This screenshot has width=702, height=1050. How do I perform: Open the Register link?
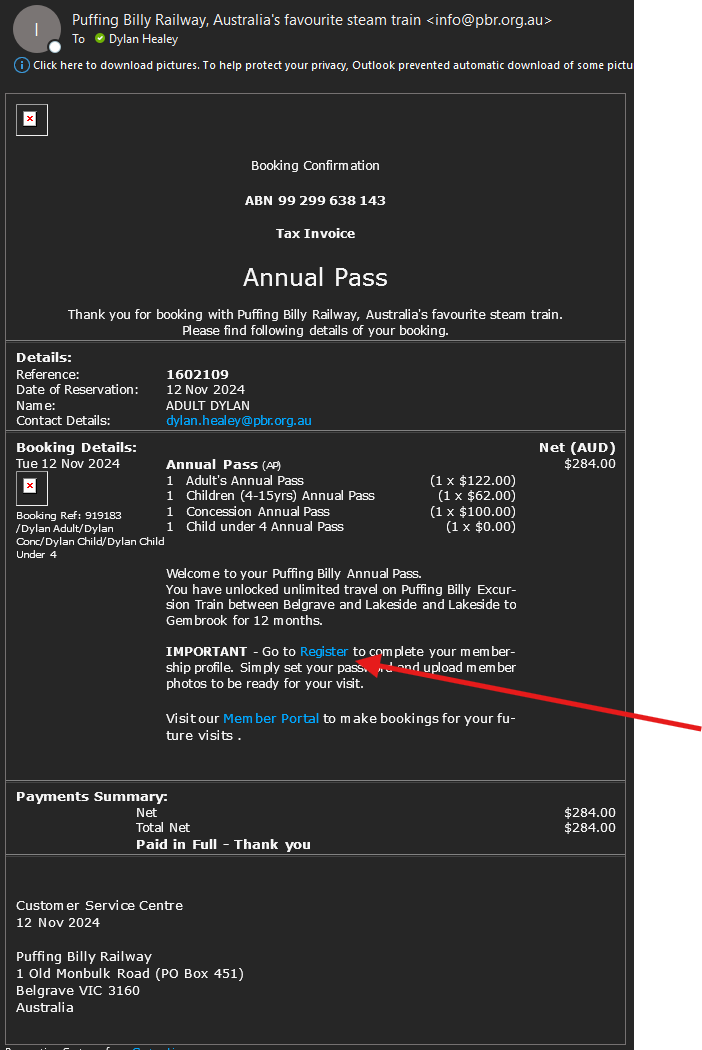point(324,652)
